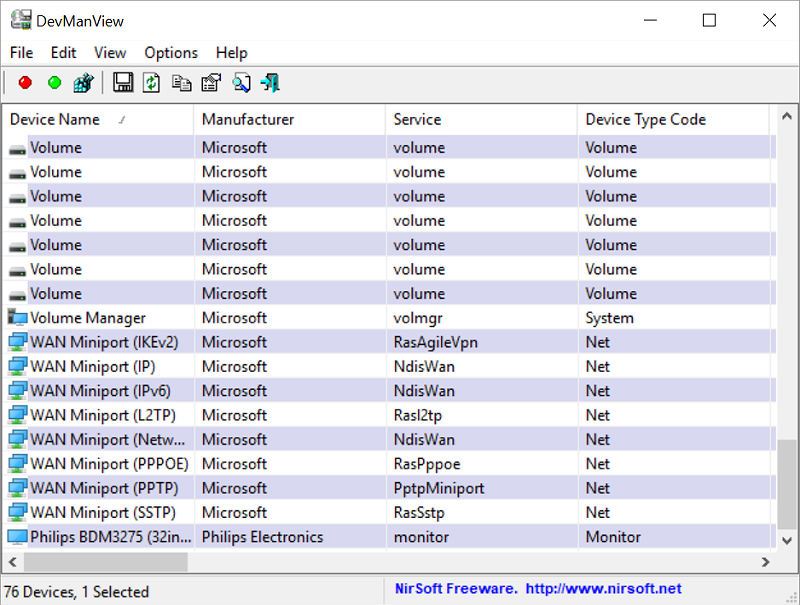
Task: Select the Volume Manager row name
Action: [x=88, y=318]
